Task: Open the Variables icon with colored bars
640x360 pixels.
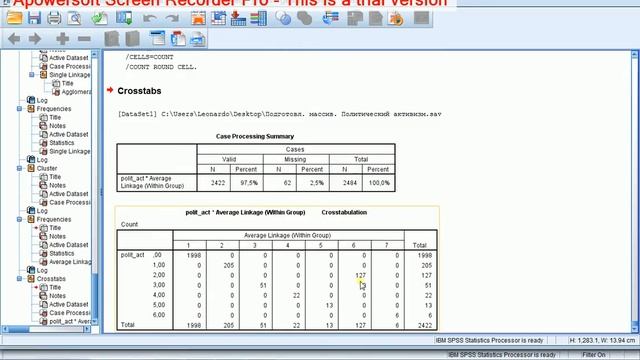Action: coord(258,18)
